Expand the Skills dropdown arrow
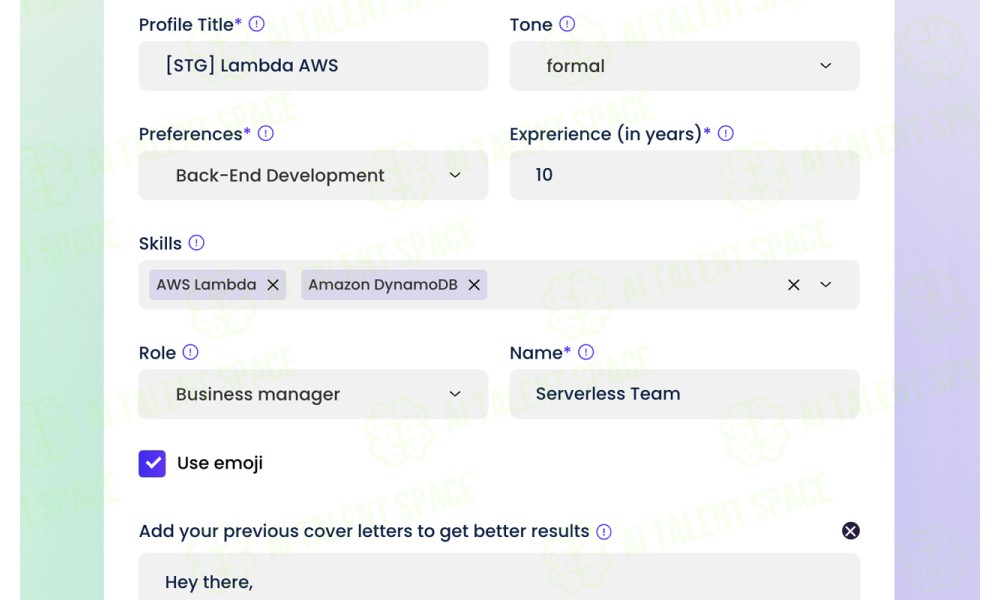 pyautogui.click(x=826, y=285)
